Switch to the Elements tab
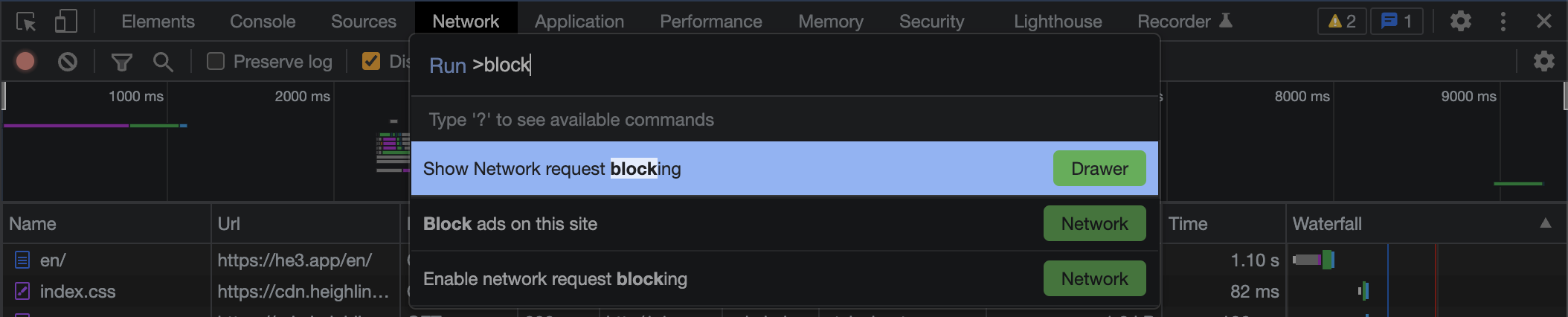Image resolution: width=1568 pixels, height=317 pixels. (158, 22)
